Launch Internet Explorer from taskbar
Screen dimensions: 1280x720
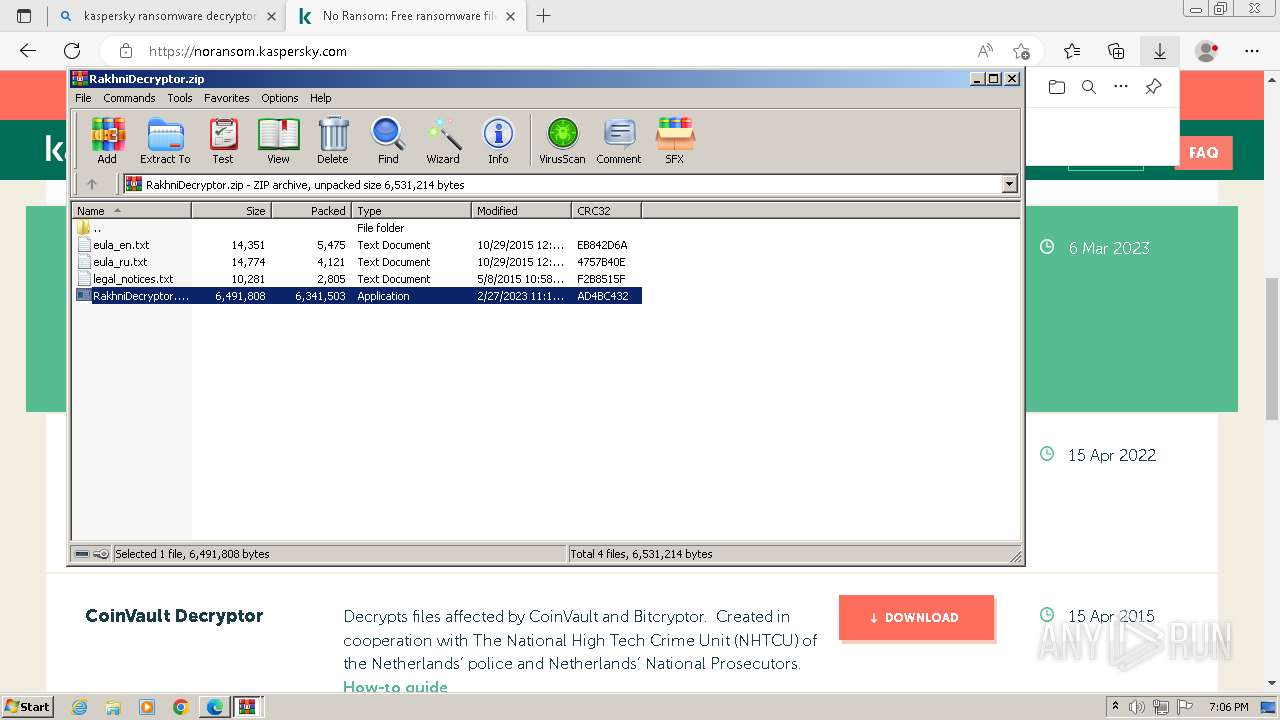(x=79, y=707)
